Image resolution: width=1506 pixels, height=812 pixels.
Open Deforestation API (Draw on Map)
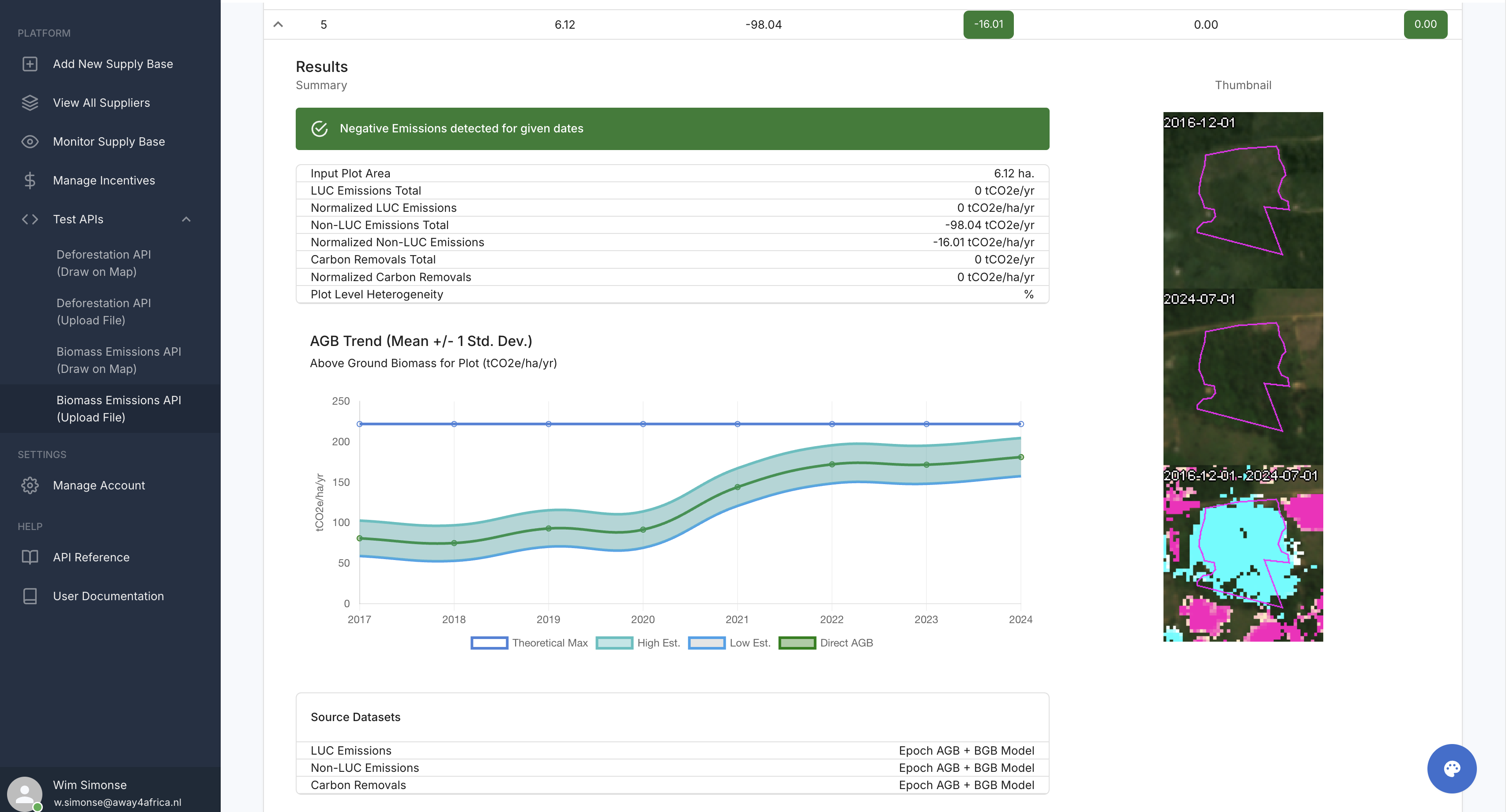click(103, 263)
